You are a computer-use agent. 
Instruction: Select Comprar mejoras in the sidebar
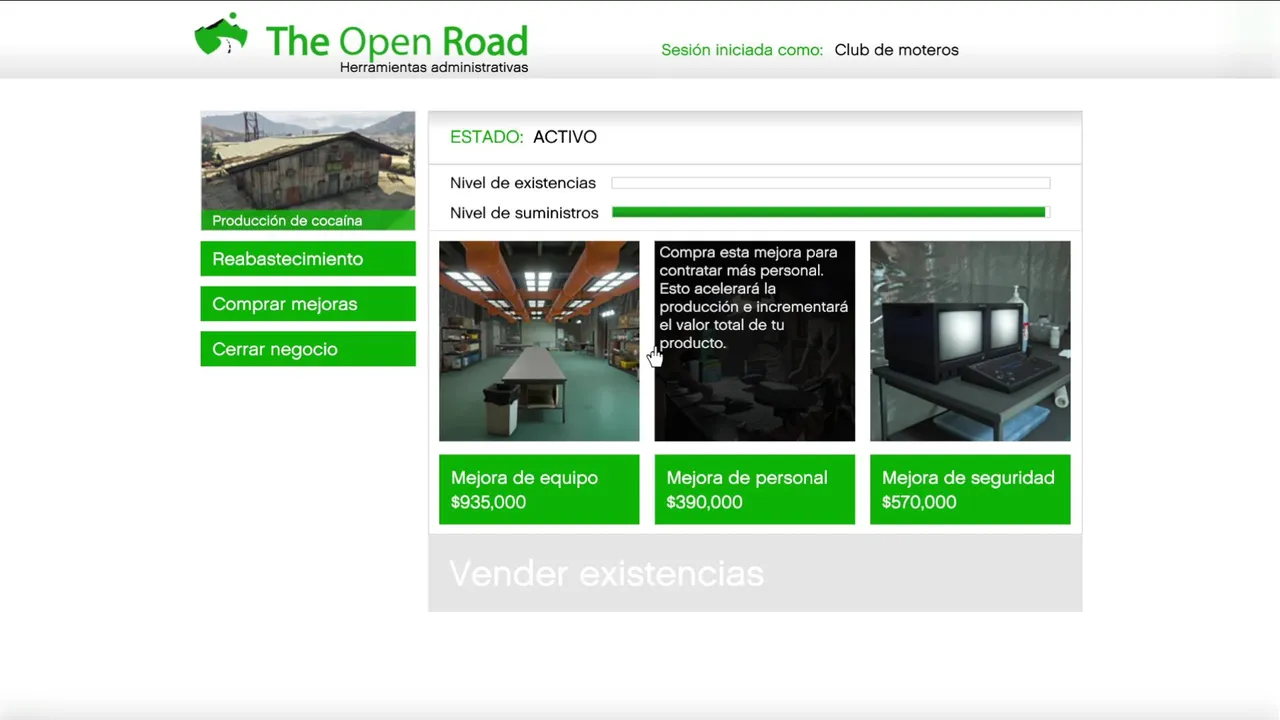click(x=308, y=304)
